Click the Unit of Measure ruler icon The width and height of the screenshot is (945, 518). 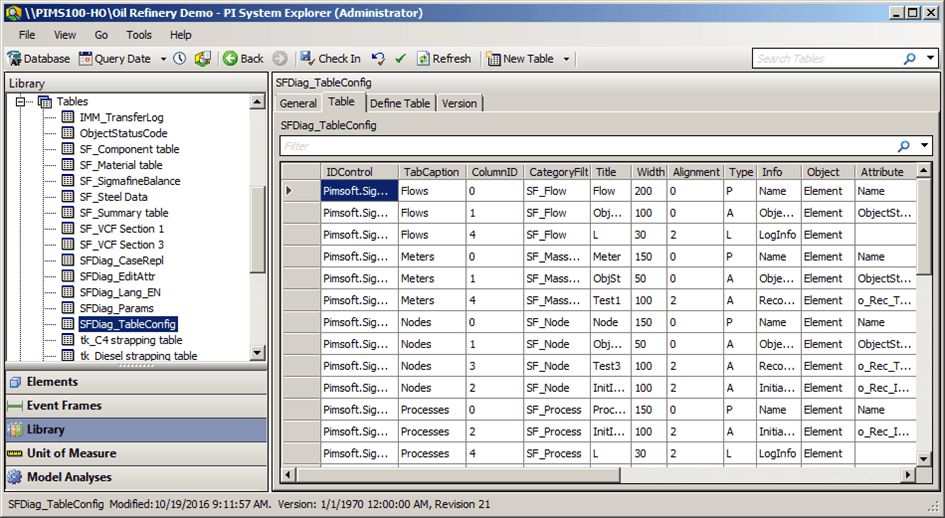coord(15,453)
